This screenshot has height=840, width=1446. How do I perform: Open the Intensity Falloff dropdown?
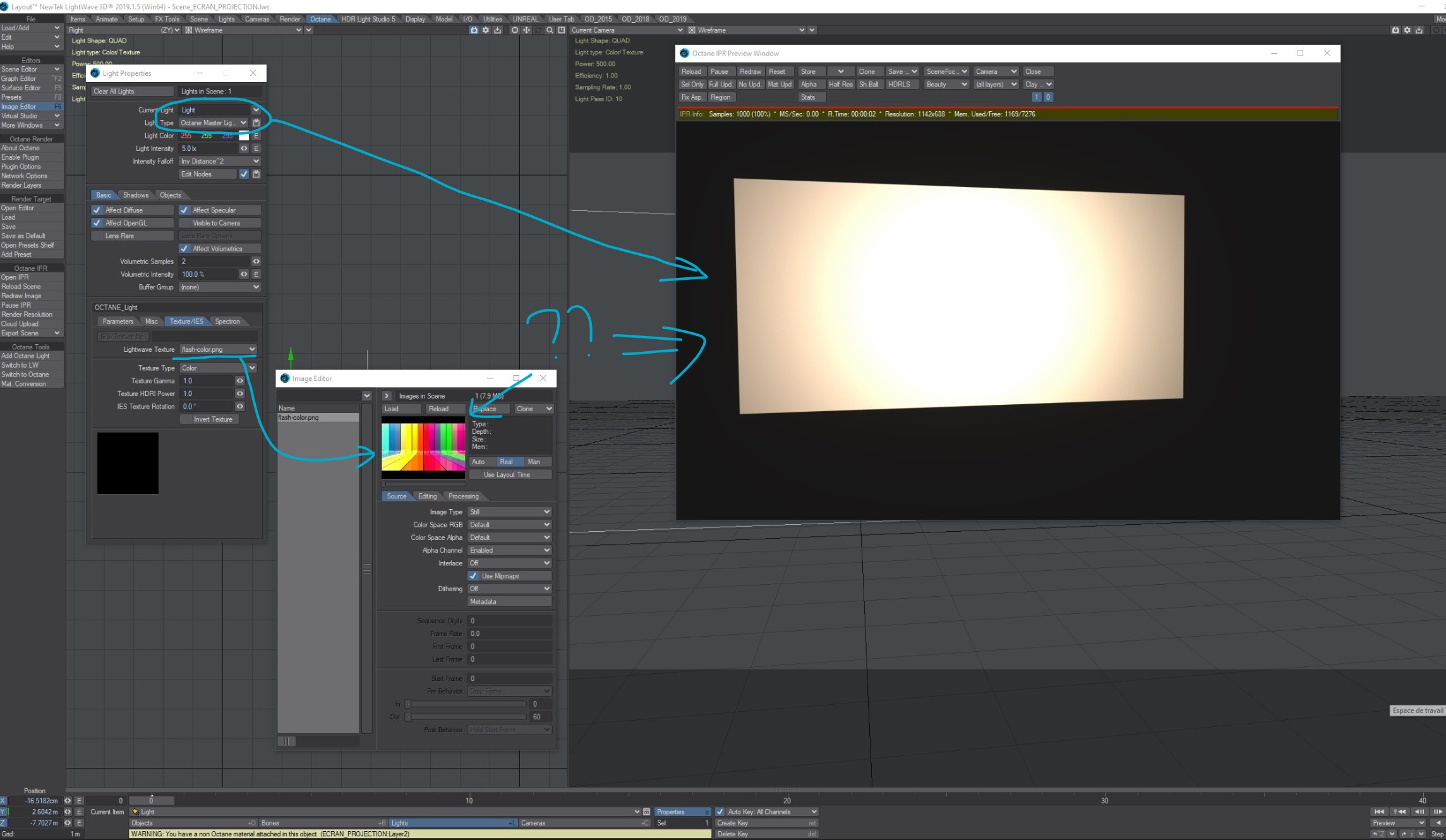(x=219, y=161)
